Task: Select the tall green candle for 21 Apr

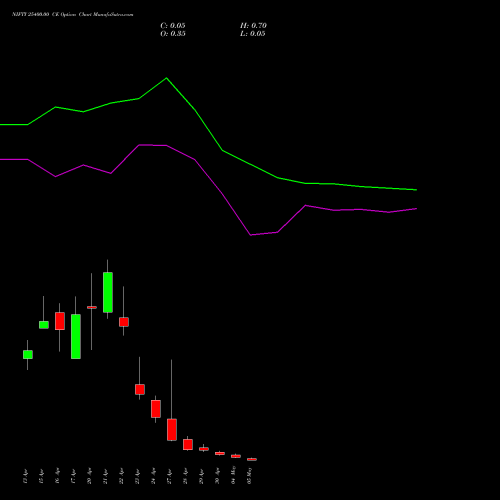Action: pyautogui.click(x=108, y=292)
